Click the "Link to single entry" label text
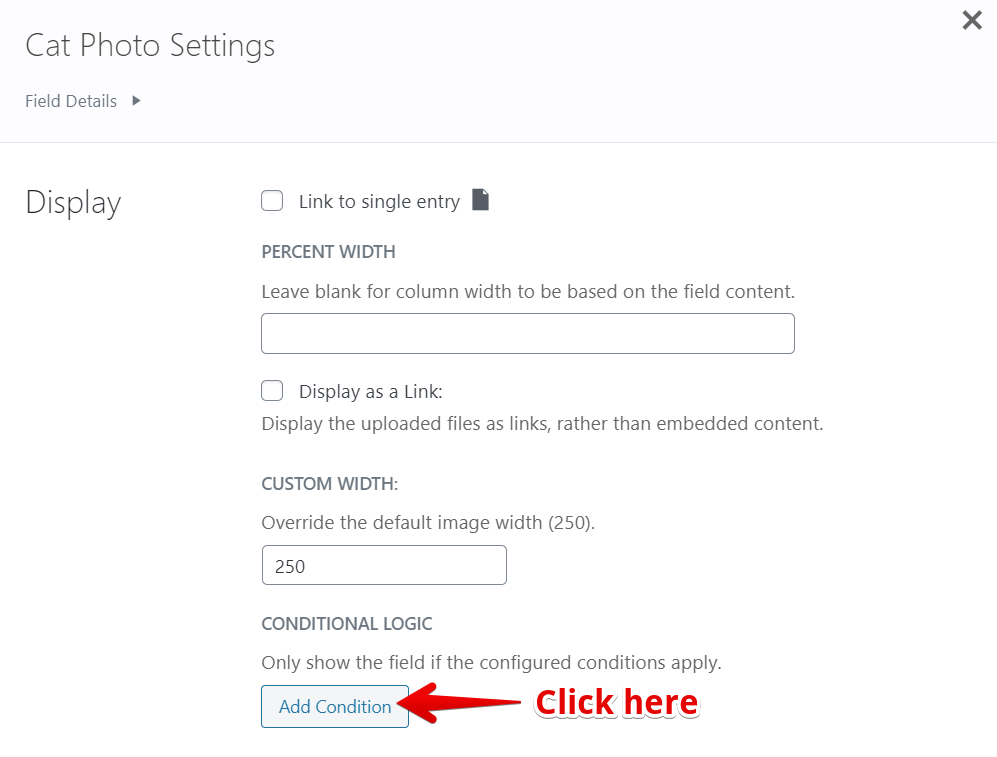Screen dimensions: 997x757 pyautogui.click(x=379, y=202)
